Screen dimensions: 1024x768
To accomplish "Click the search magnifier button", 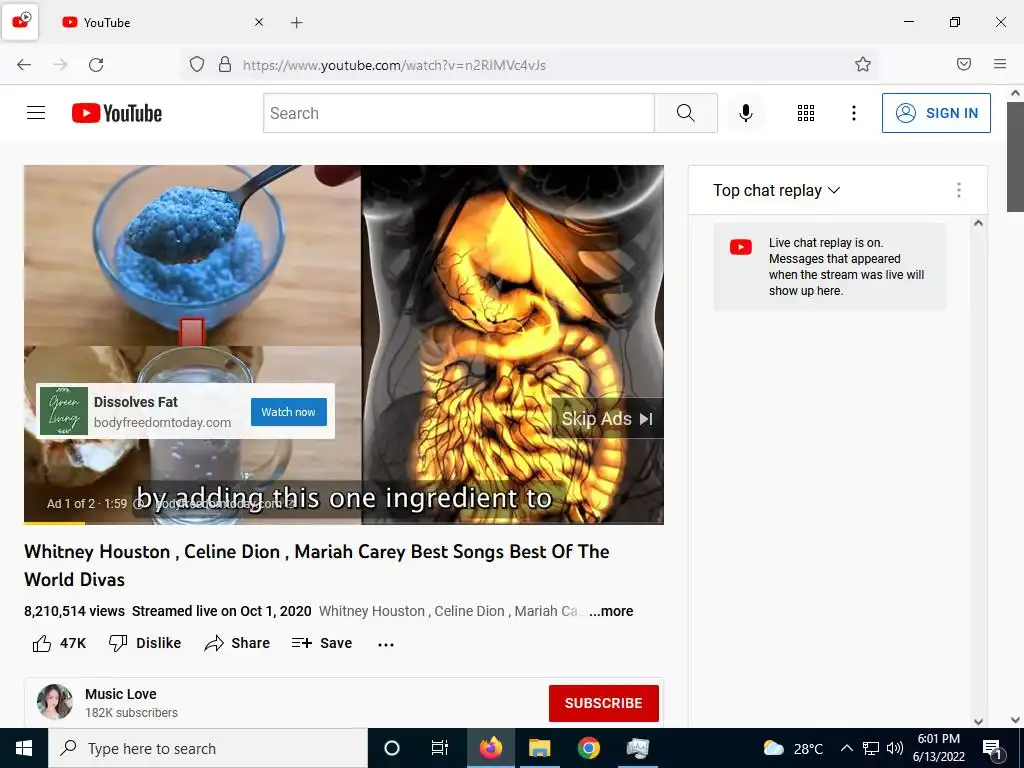I will coord(686,113).
